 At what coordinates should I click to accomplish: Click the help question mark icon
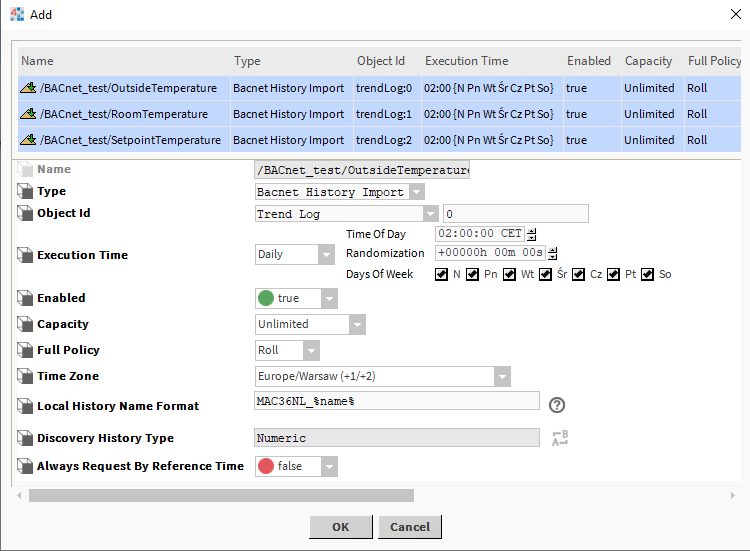pos(557,405)
